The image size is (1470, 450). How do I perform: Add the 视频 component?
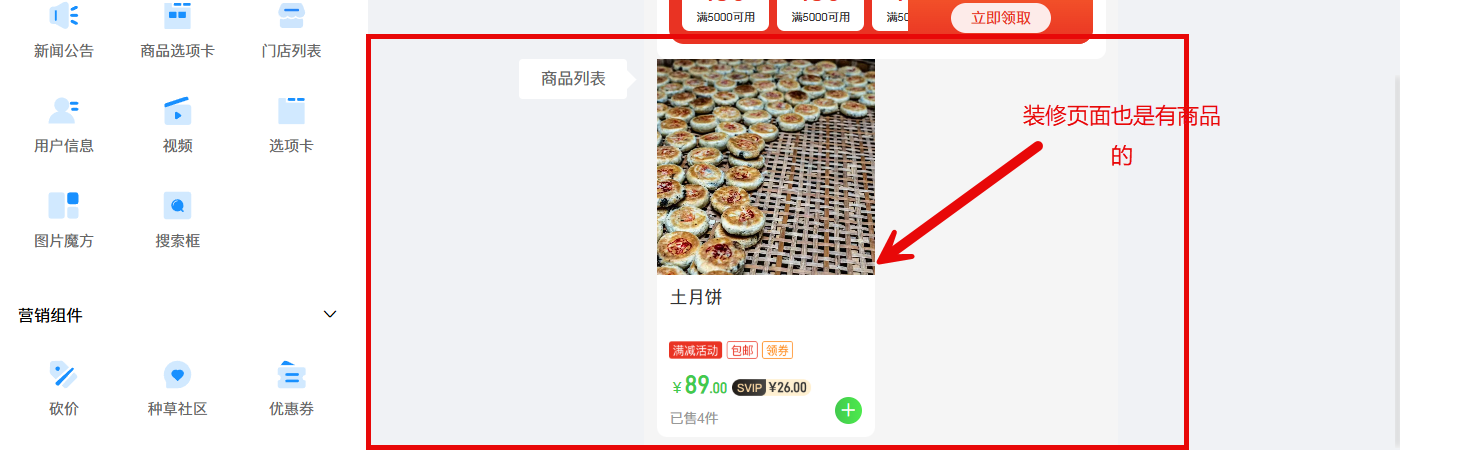[177, 125]
